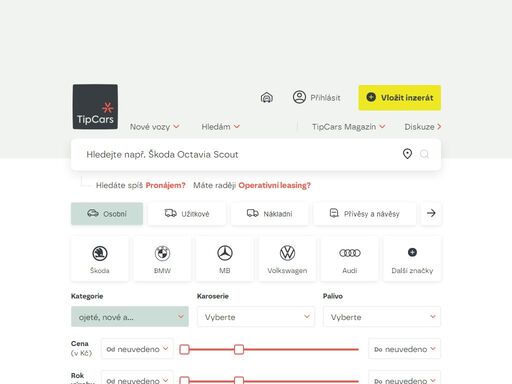
Task: Expand the Hledám menu
Action: [x=221, y=127]
